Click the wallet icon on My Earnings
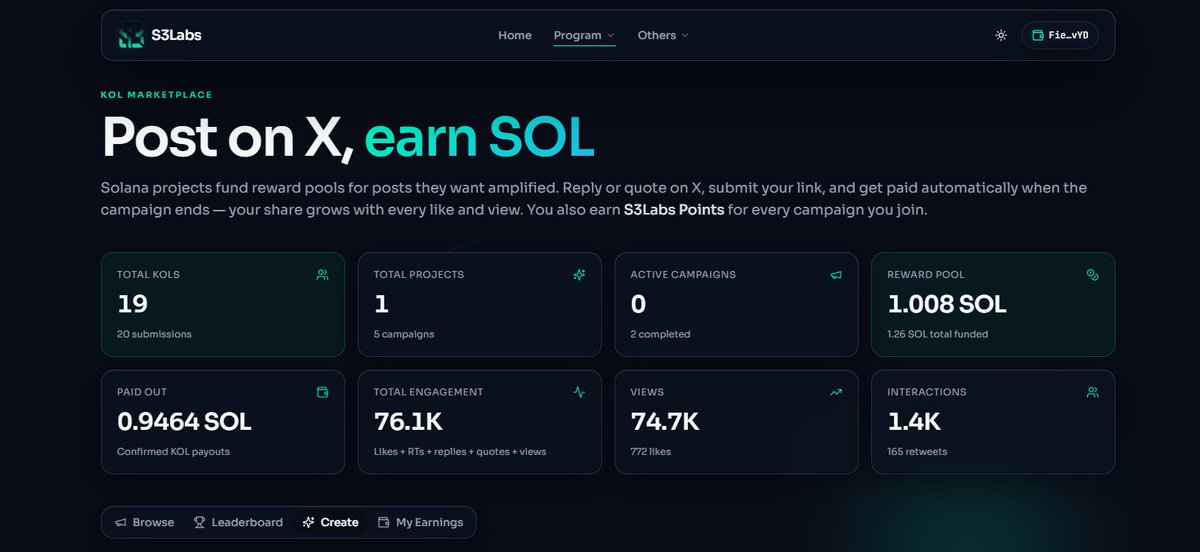The image size is (1200, 552). click(x=384, y=522)
